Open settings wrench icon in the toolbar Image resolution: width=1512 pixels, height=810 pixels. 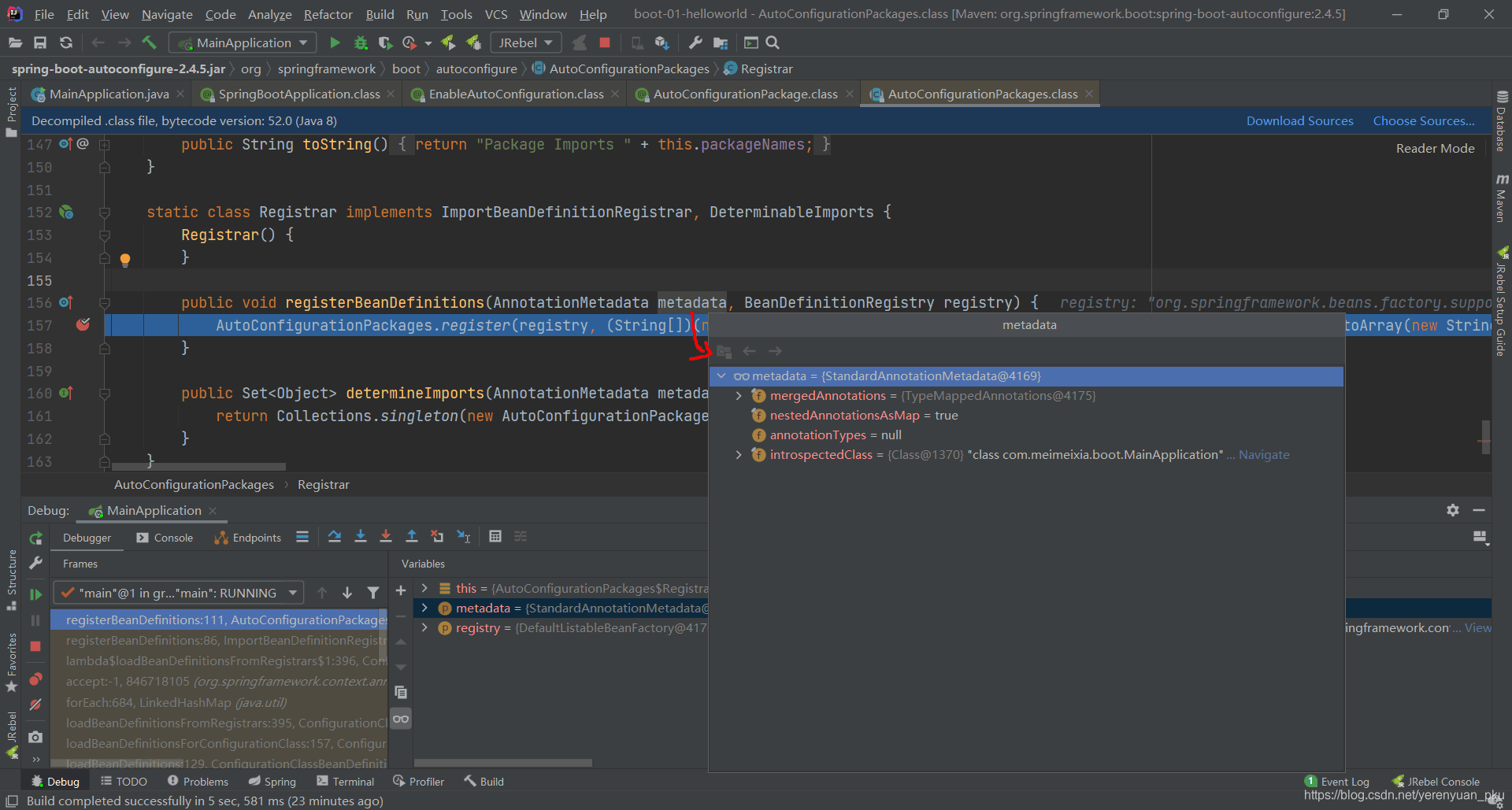click(695, 43)
